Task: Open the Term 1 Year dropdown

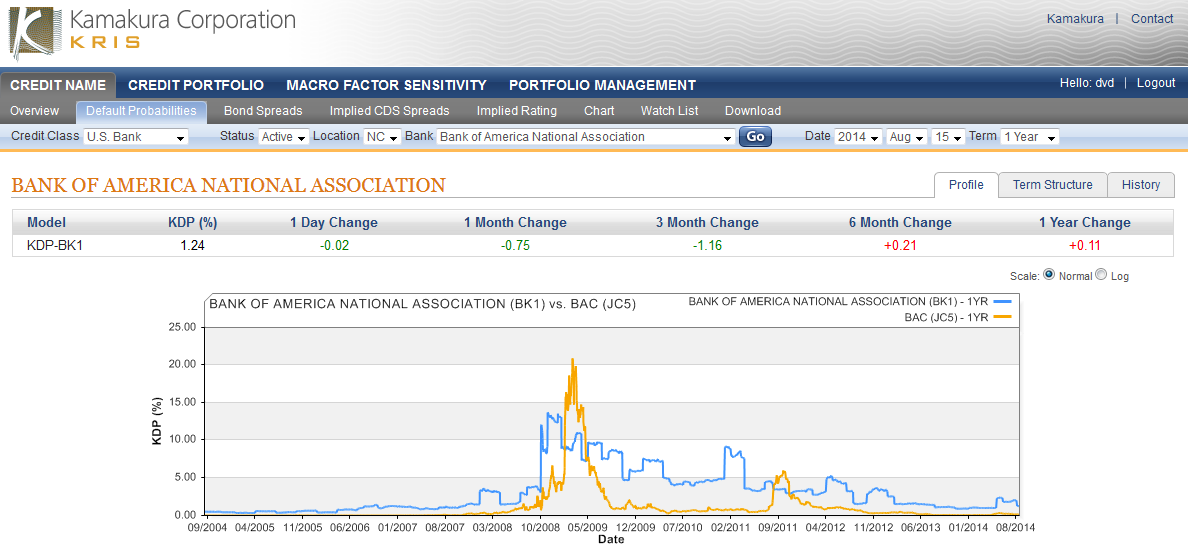Action: (x=1029, y=137)
